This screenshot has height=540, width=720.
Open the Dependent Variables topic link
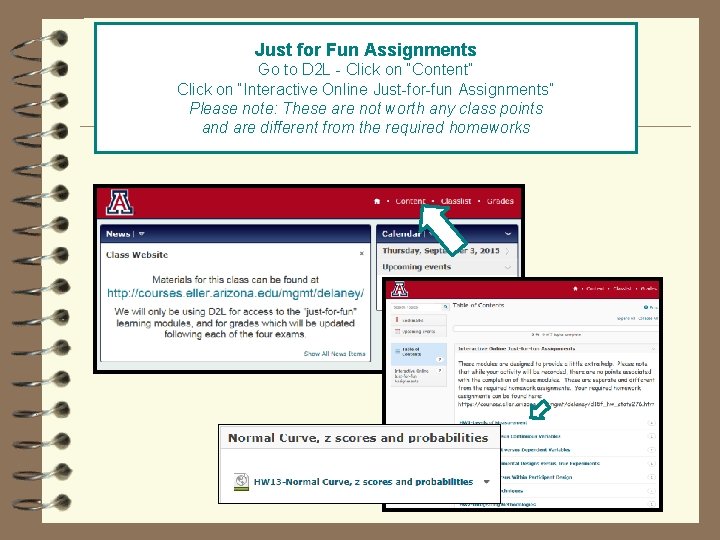[x=535, y=450]
